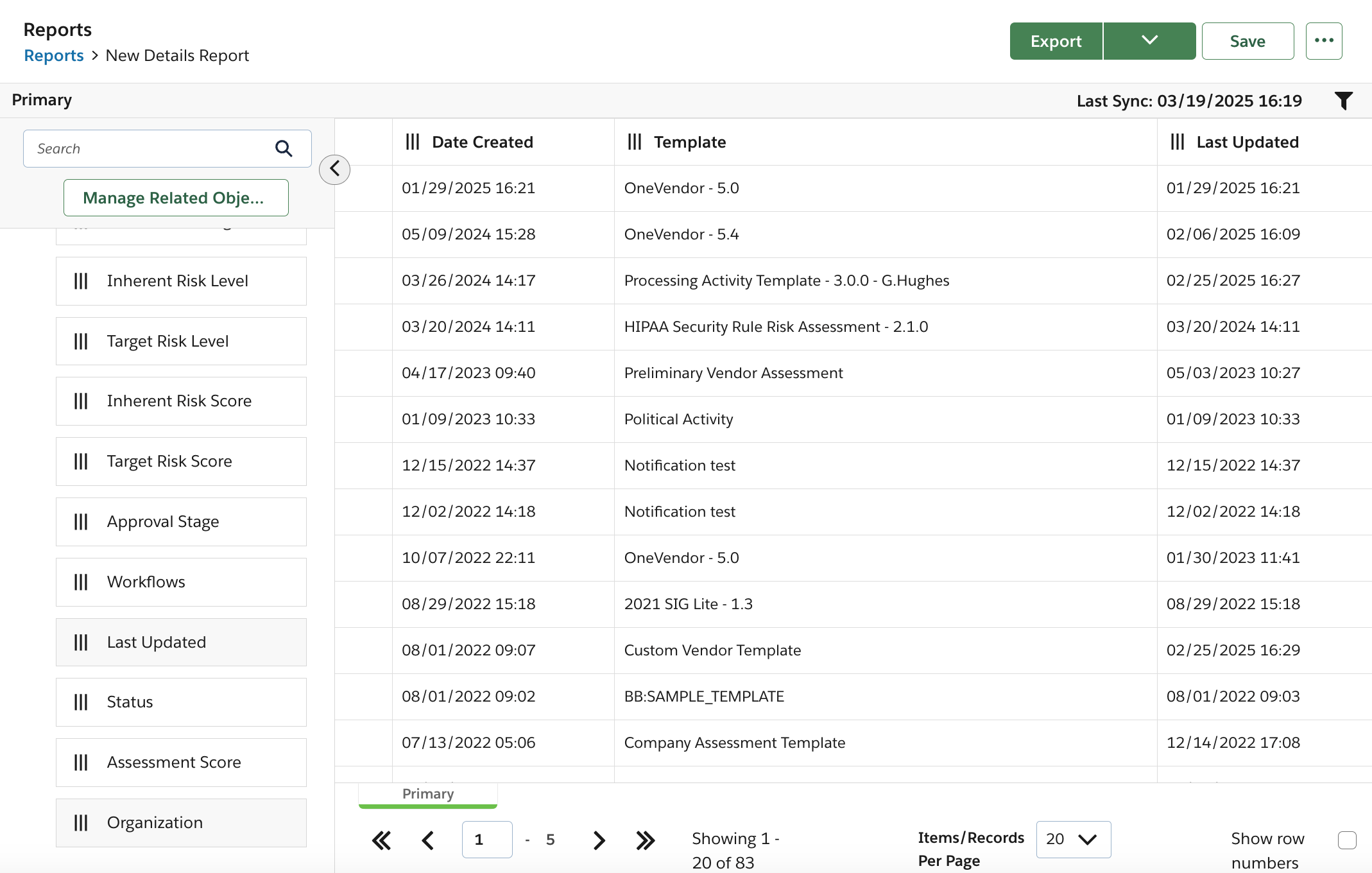The width and height of the screenshot is (1372, 873).
Task: Click the column icon beside Last Updated header
Action: pos(1176,142)
